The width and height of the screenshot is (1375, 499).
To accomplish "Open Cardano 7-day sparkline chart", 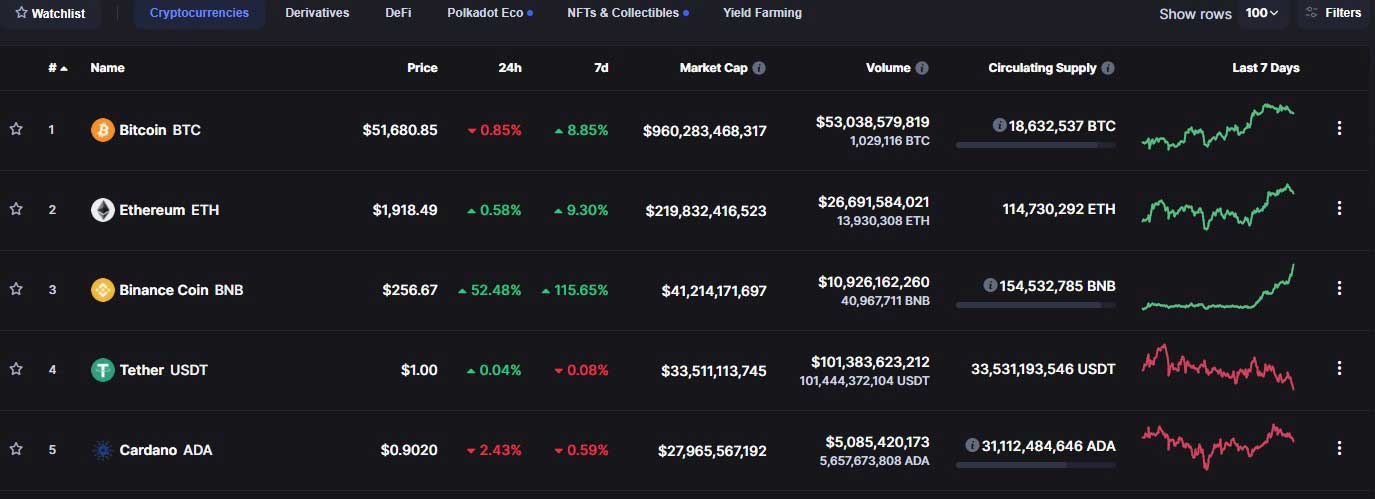I will click(1218, 447).
